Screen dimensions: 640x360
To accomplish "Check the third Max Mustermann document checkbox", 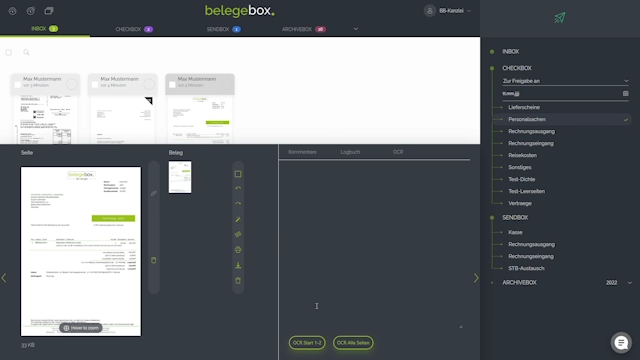I will coord(172,84).
